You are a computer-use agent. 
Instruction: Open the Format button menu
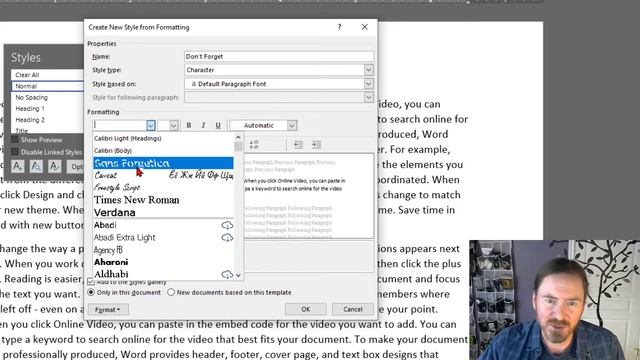108,309
